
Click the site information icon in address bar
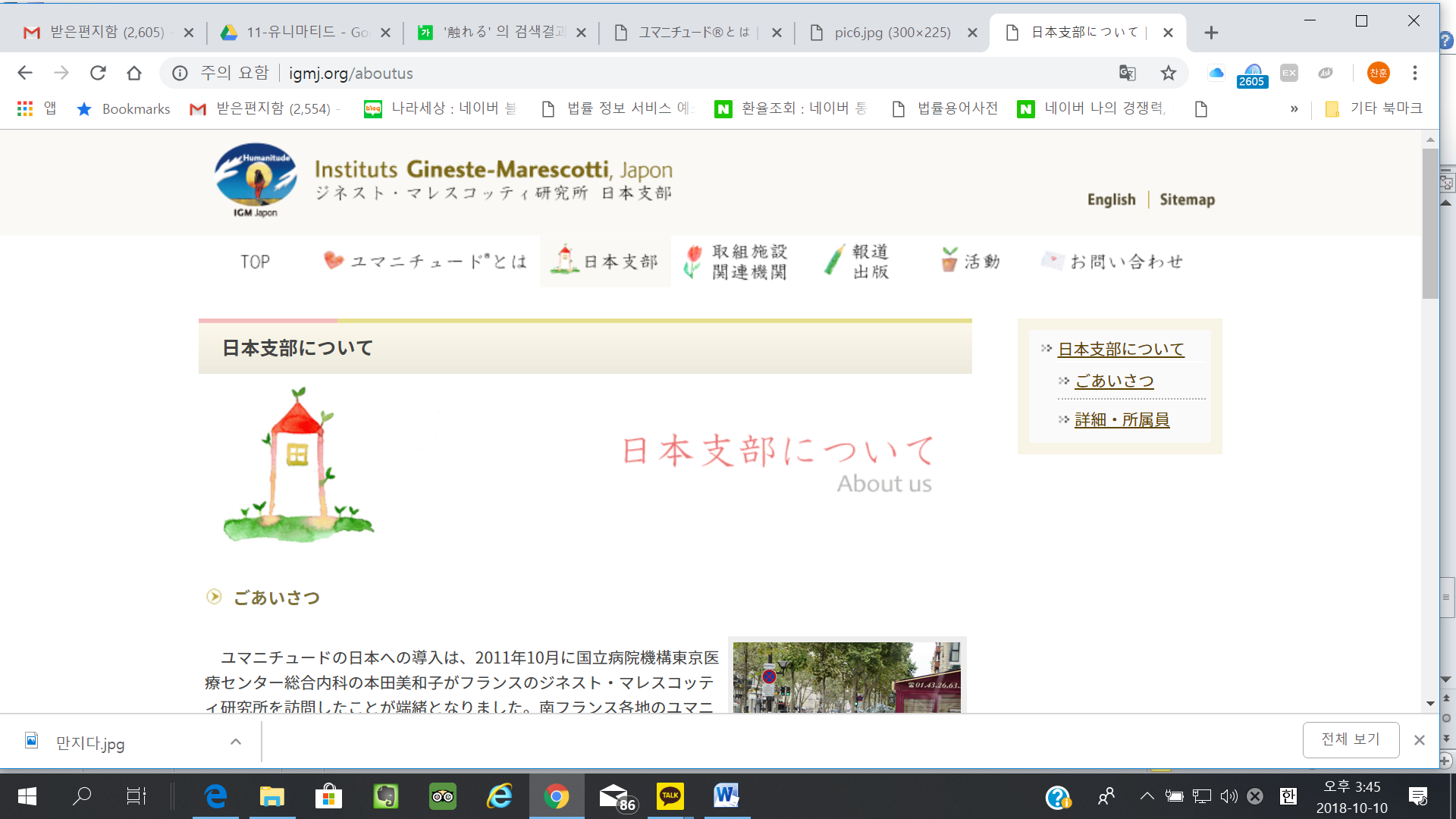pos(180,73)
